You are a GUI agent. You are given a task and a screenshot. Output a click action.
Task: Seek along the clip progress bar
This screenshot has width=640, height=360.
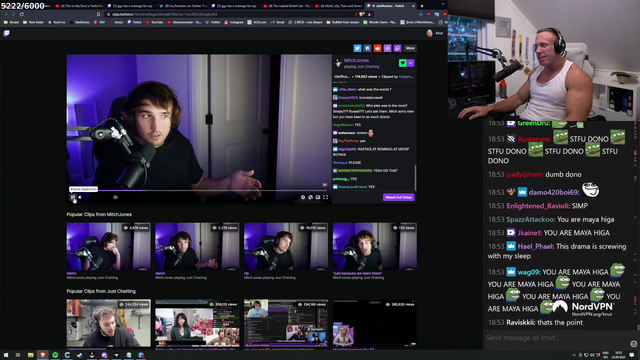199,190
